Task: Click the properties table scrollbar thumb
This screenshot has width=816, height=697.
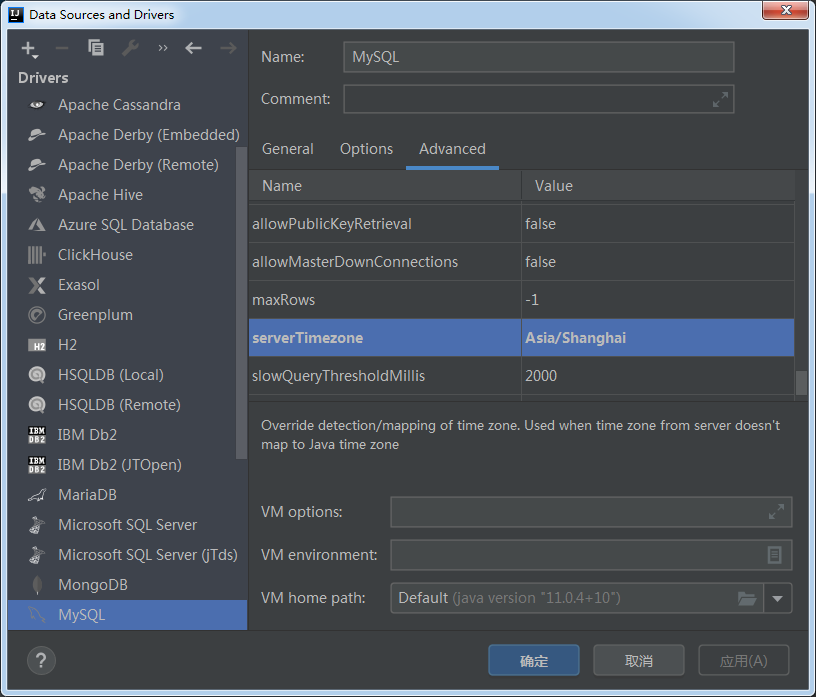Action: tap(801, 383)
